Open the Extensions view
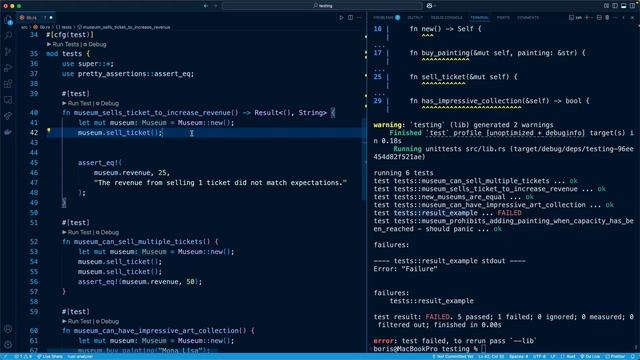This screenshot has width=640, height=360. [x=8, y=84]
